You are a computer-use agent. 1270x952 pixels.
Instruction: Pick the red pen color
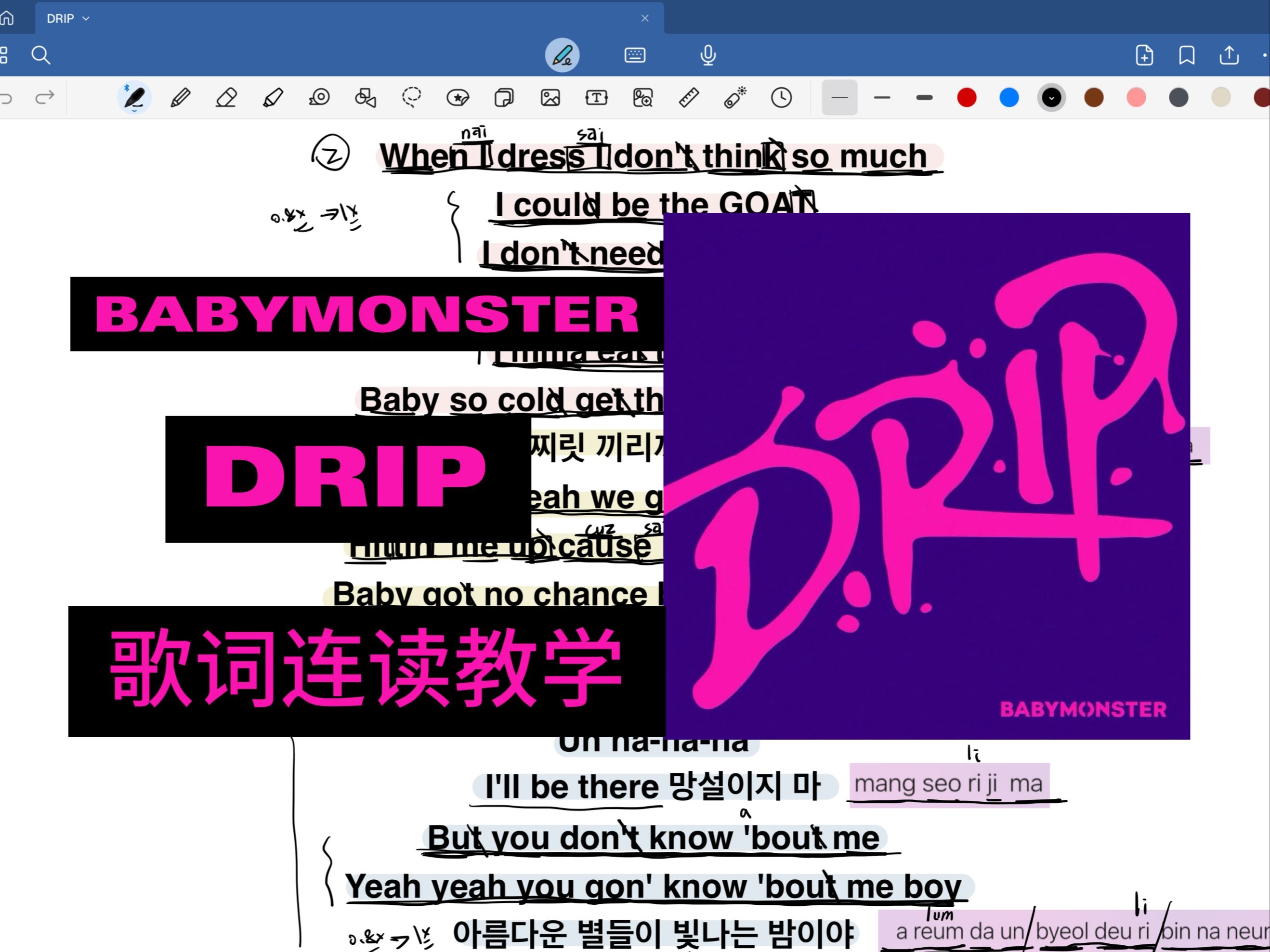click(x=967, y=97)
